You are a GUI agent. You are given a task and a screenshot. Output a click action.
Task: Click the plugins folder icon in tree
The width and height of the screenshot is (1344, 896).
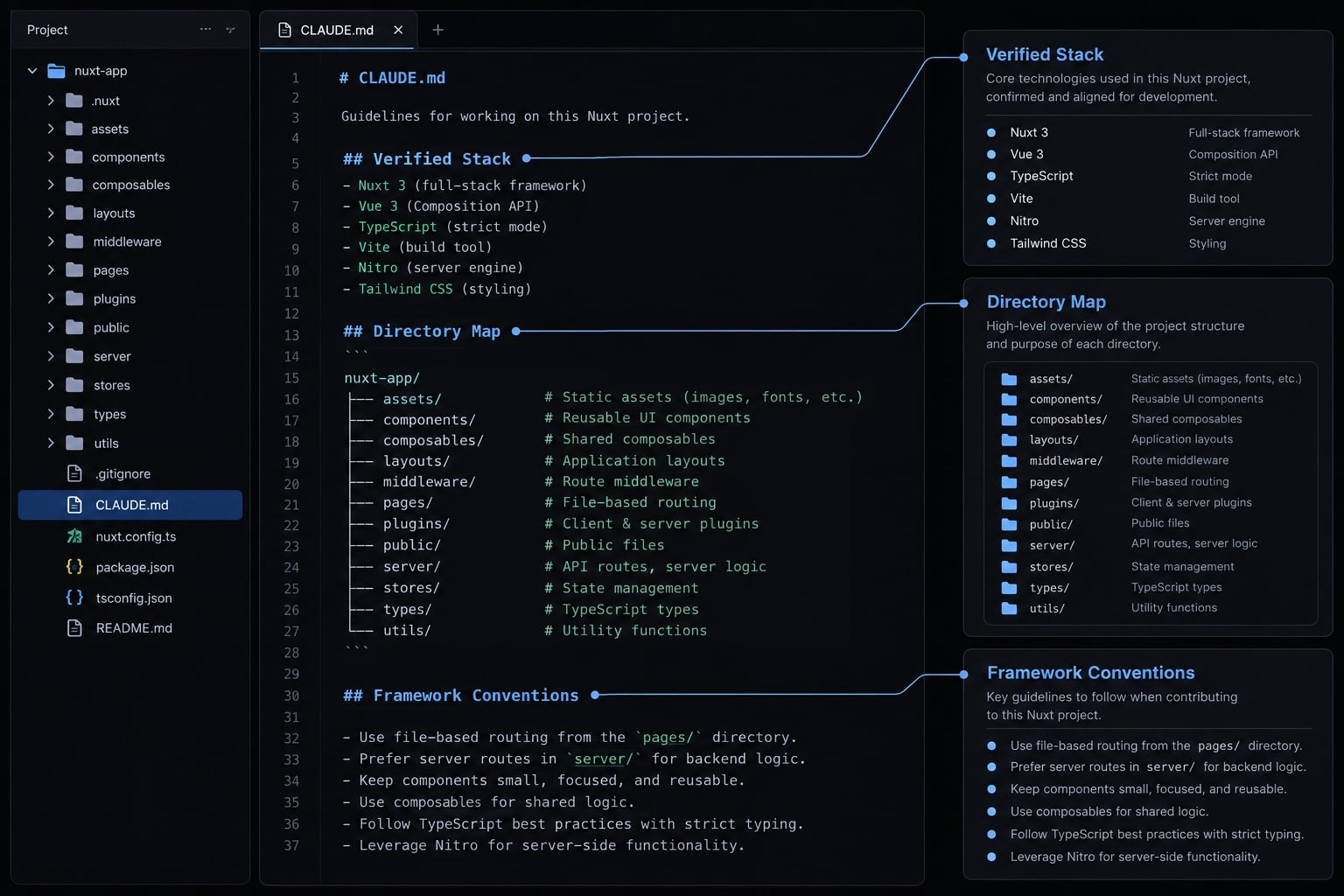[x=75, y=298]
